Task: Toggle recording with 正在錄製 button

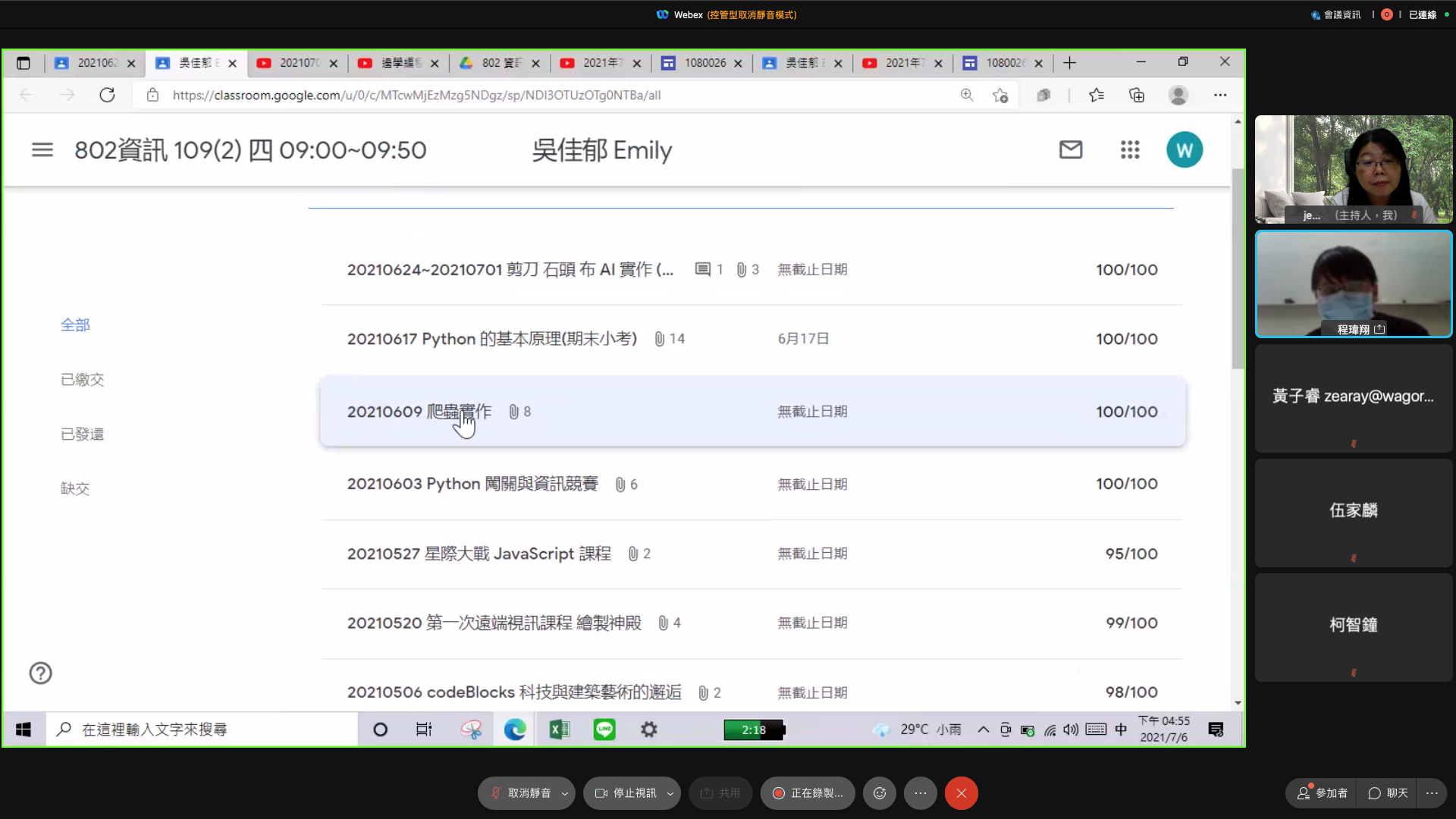Action: point(808,793)
